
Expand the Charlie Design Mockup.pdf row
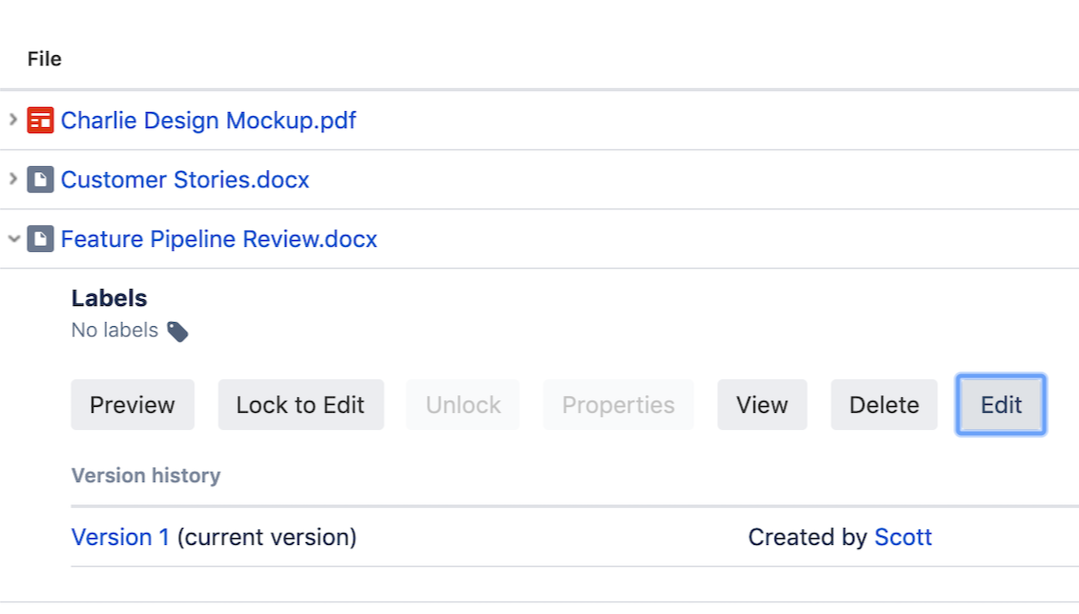13,120
